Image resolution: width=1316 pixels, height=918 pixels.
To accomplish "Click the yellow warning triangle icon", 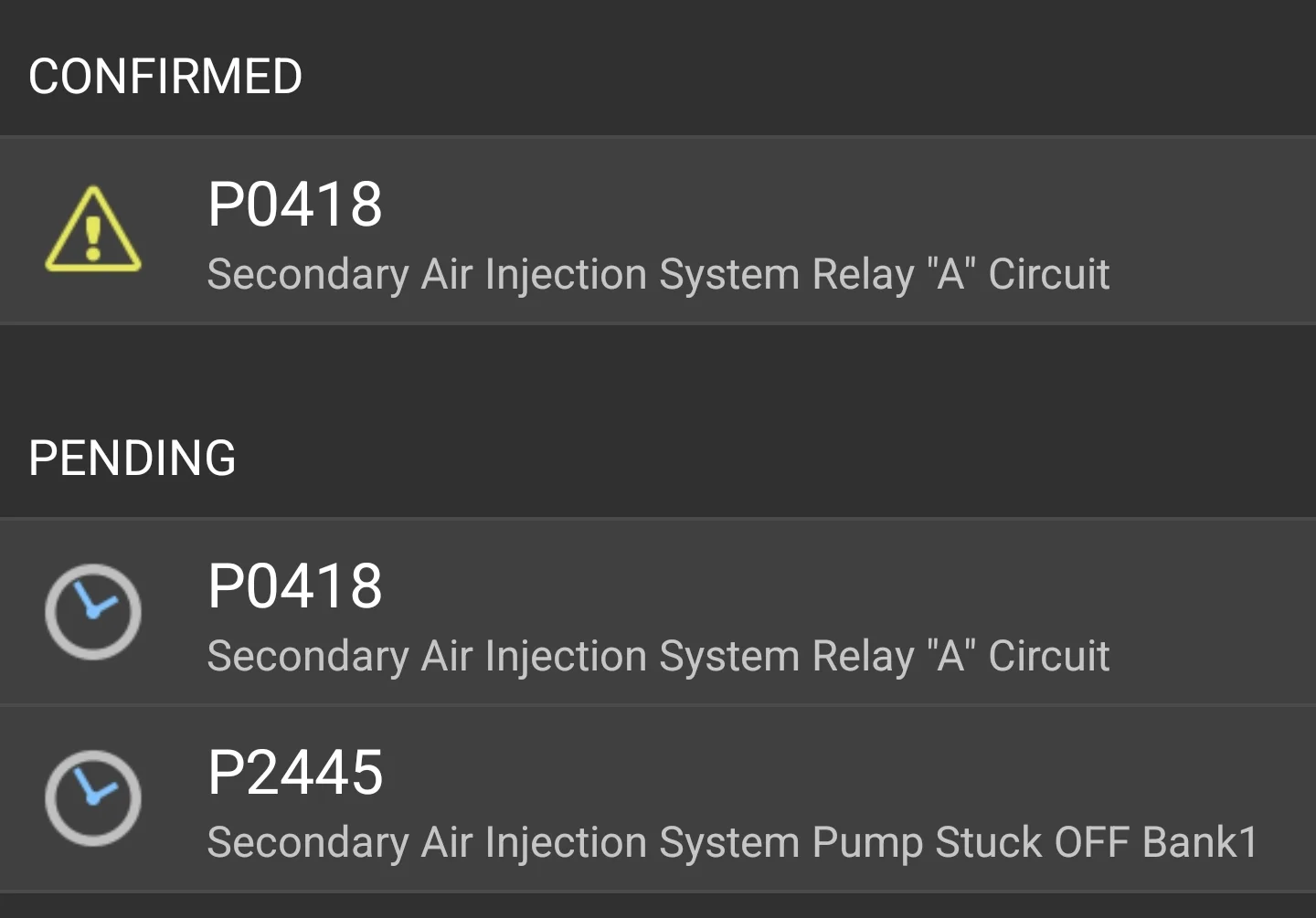I will (93, 230).
